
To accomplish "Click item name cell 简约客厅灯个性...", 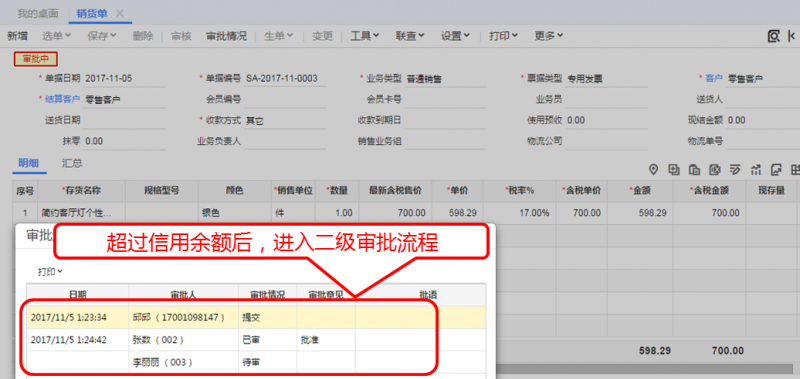I will (x=81, y=213).
